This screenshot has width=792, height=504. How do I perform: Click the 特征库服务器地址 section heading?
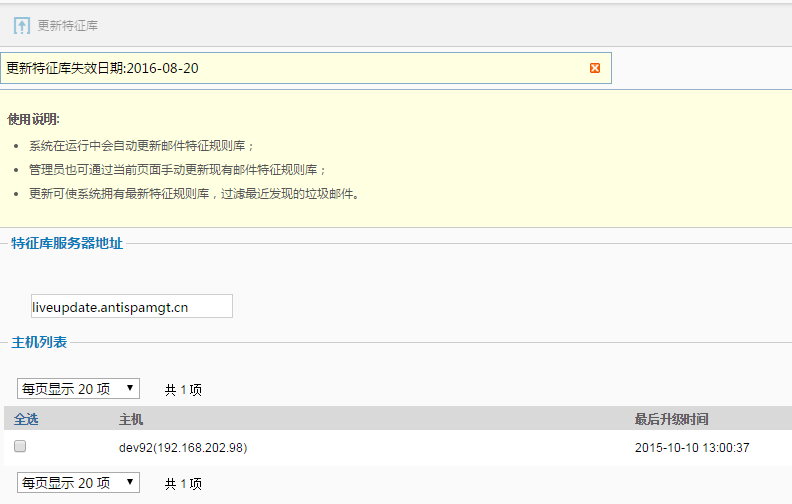click(x=67, y=243)
